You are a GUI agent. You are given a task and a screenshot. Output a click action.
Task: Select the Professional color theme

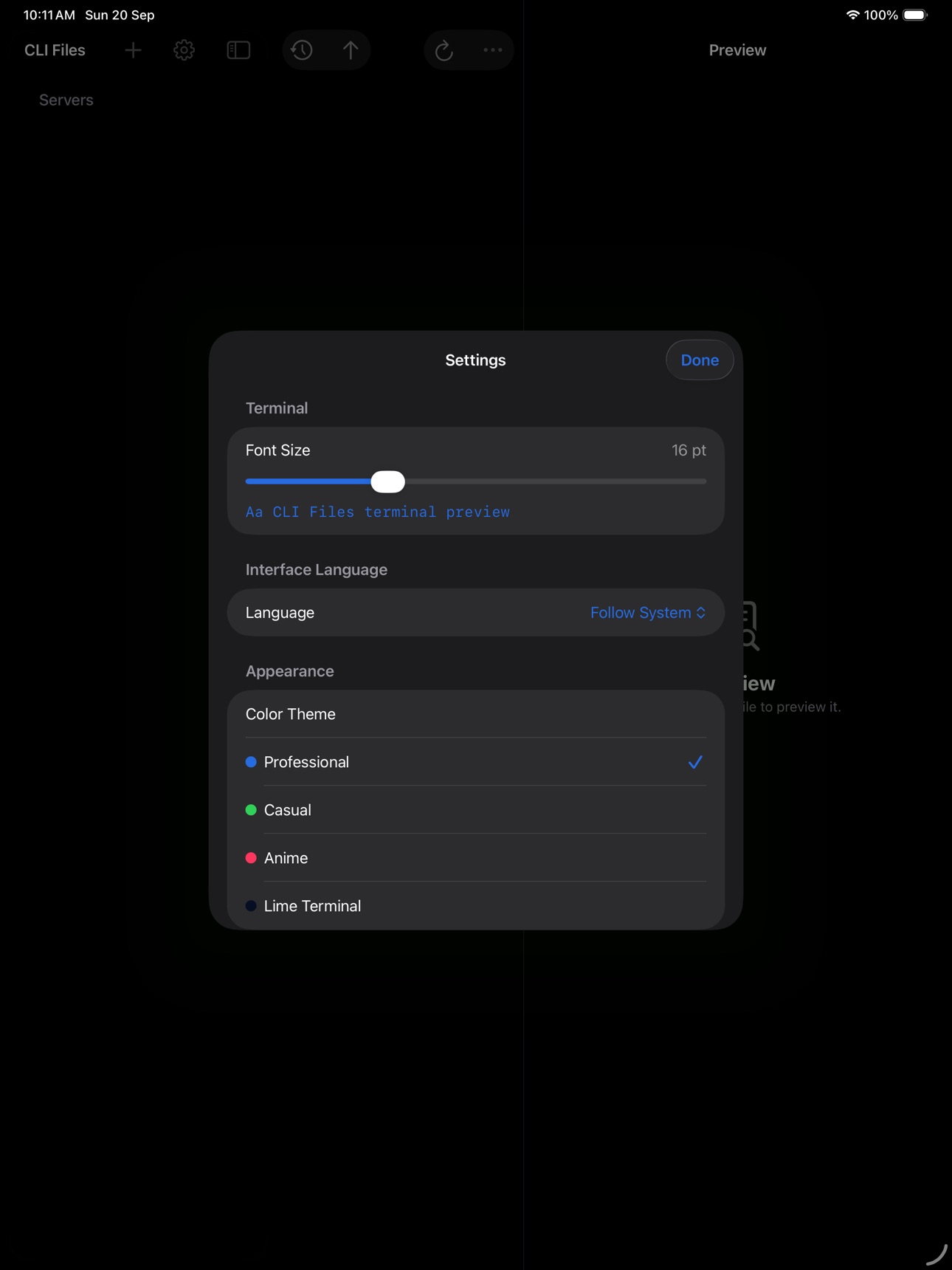coord(476,762)
